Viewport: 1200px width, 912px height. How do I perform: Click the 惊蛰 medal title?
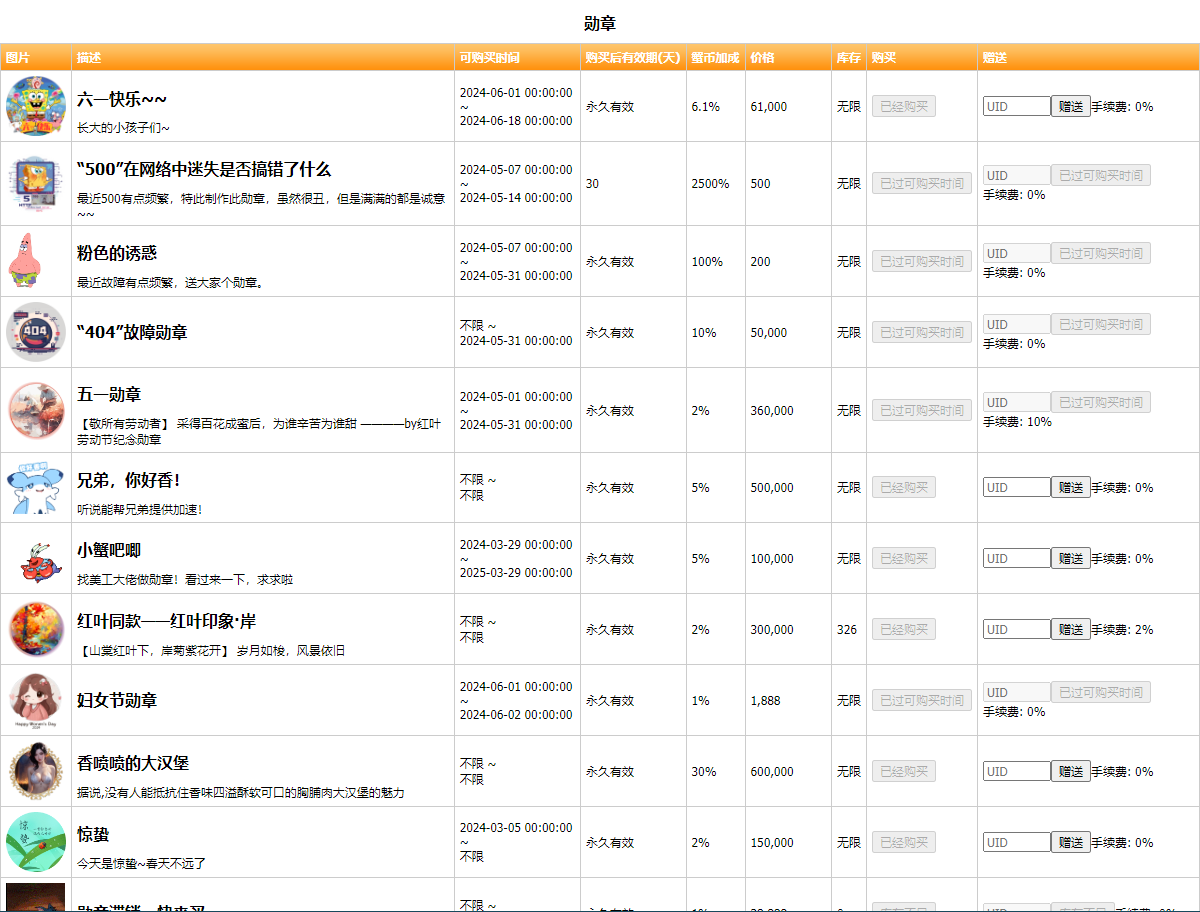pyautogui.click(x=93, y=834)
